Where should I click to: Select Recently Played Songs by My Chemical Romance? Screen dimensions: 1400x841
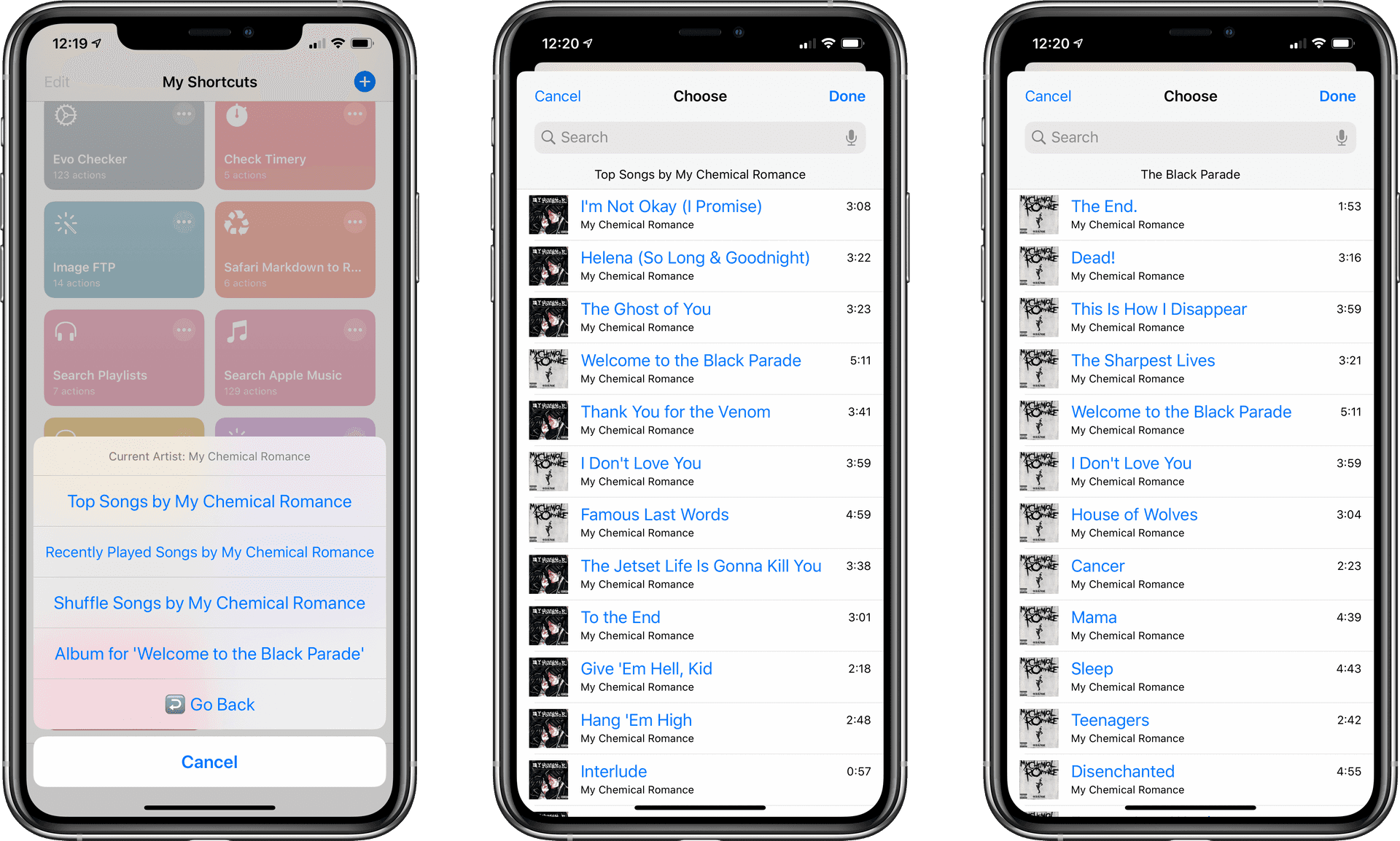click(x=211, y=552)
